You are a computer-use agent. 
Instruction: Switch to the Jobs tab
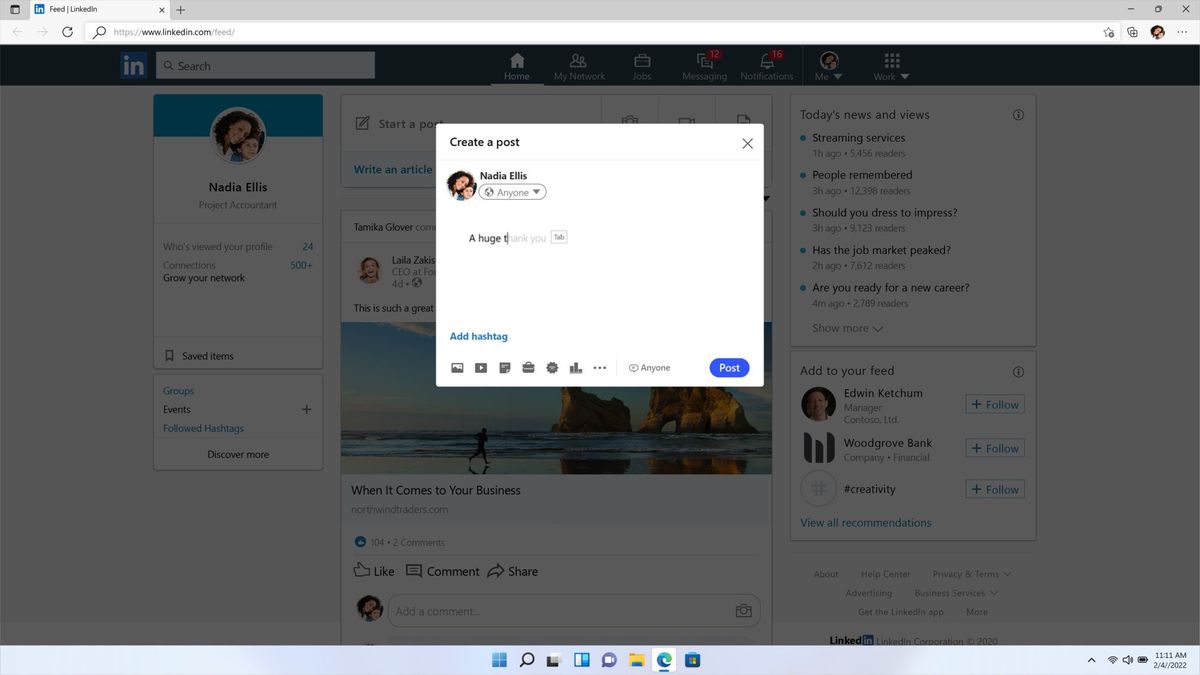pyautogui.click(x=639, y=64)
